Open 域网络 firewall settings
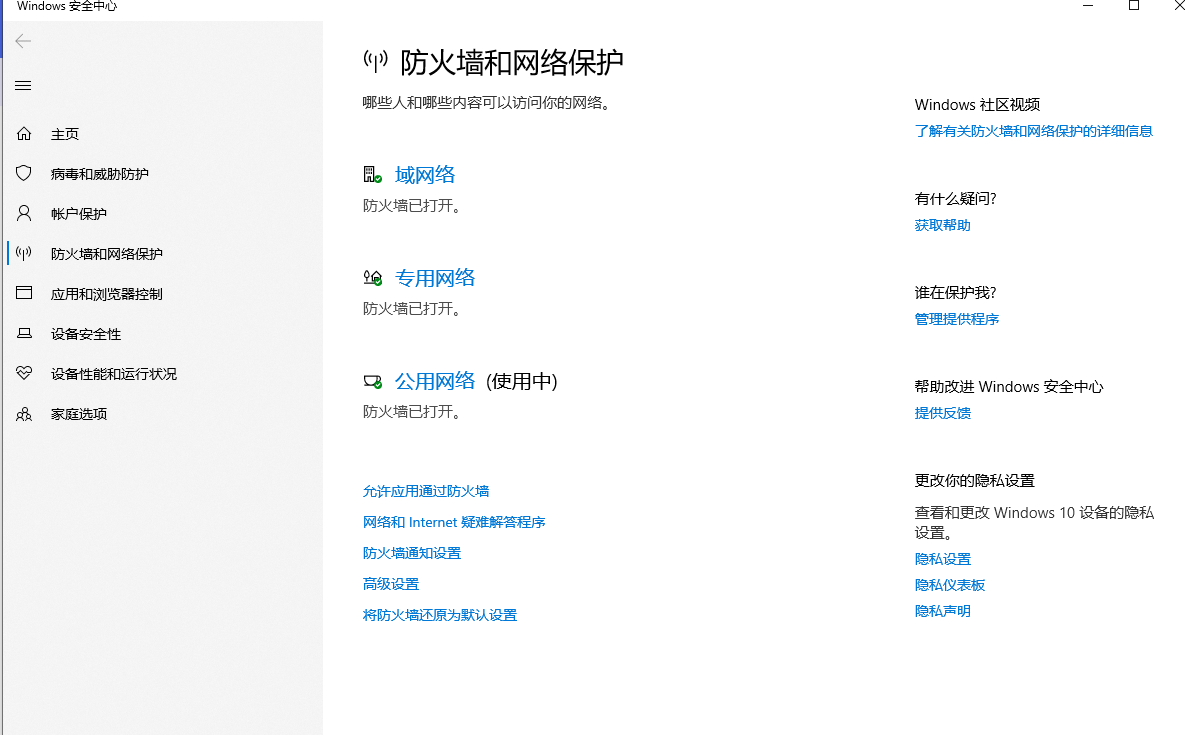The width and height of the screenshot is (1202, 735). coord(425,175)
